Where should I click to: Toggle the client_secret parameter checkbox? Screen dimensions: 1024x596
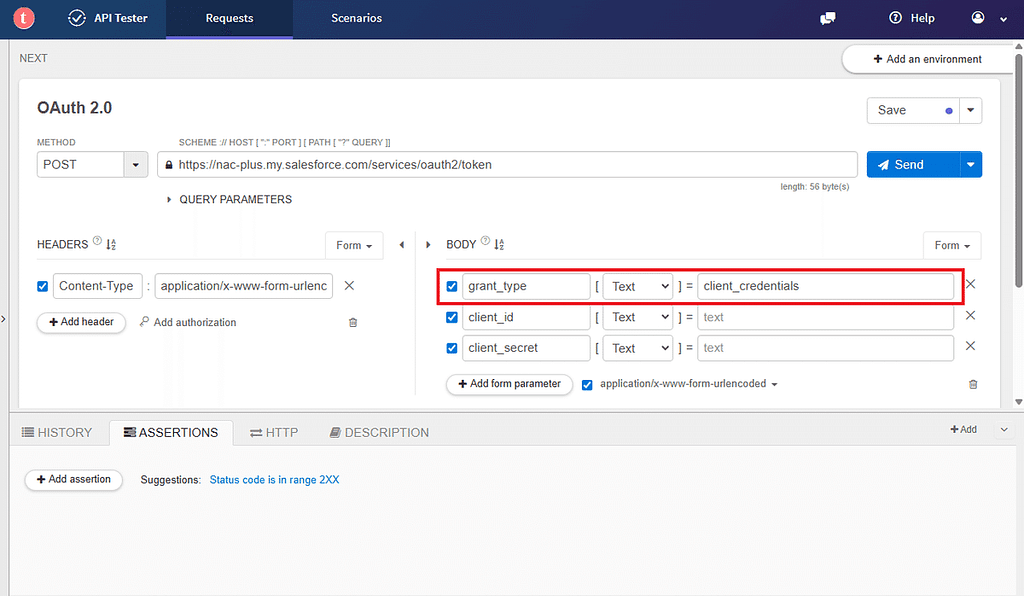tap(451, 348)
